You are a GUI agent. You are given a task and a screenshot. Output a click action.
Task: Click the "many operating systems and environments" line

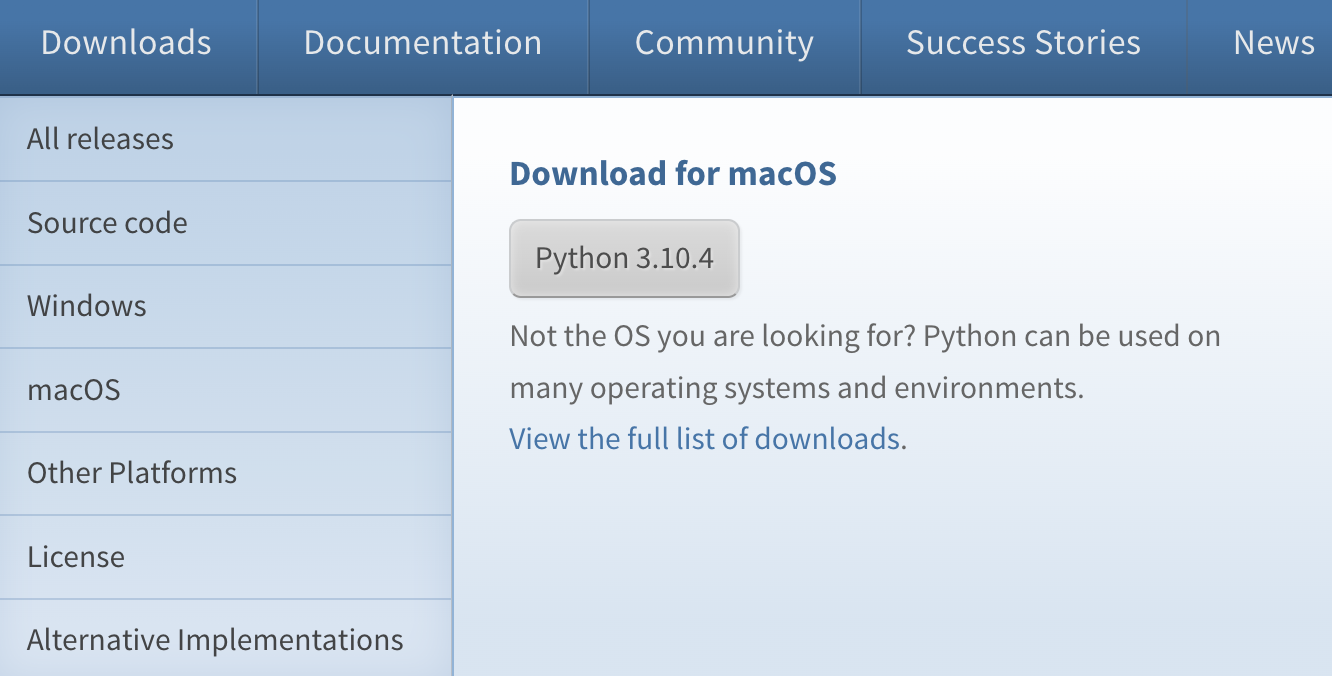pyautogui.click(x=796, y=388)
